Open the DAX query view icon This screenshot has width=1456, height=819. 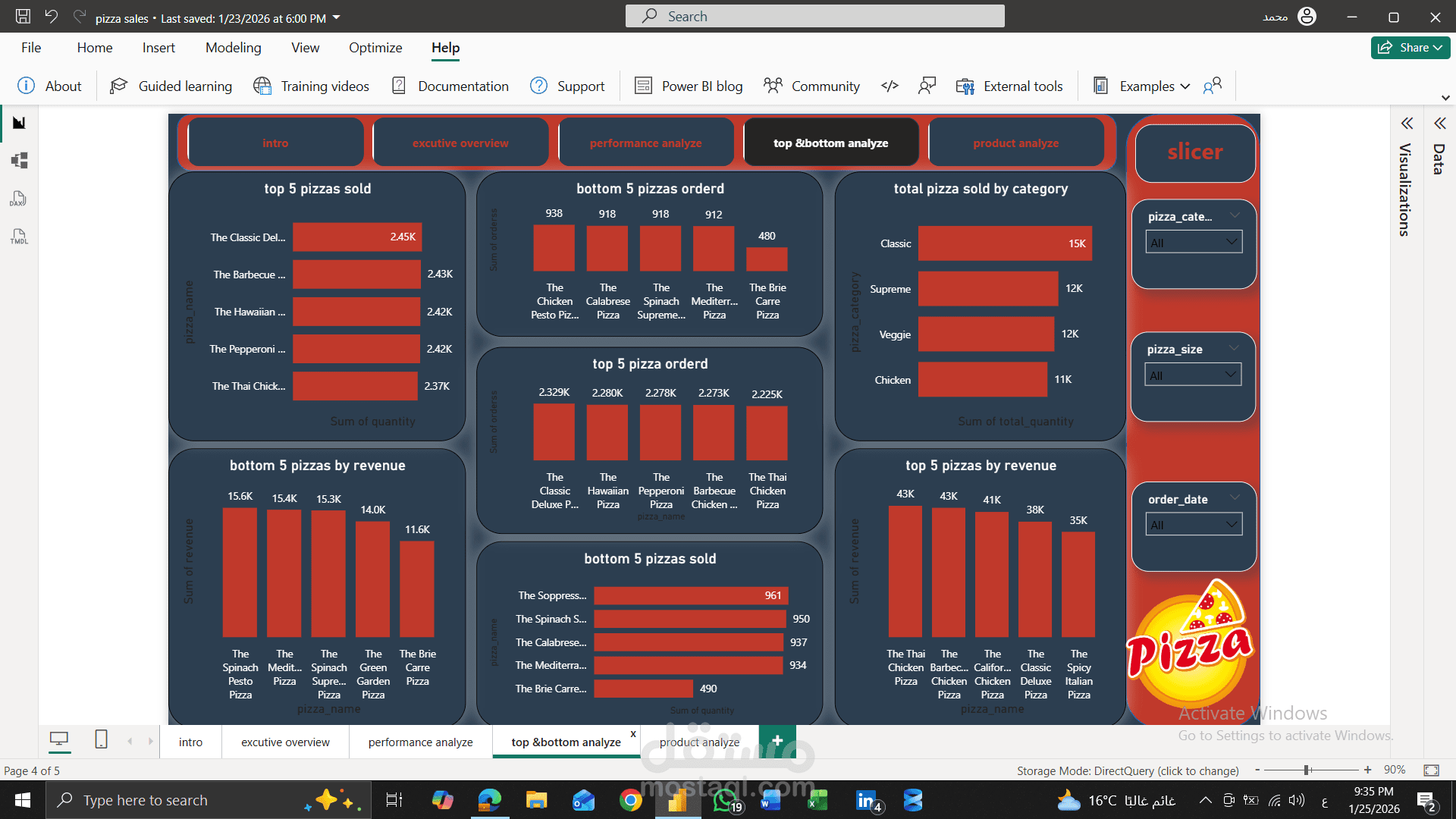click(19, 199)
